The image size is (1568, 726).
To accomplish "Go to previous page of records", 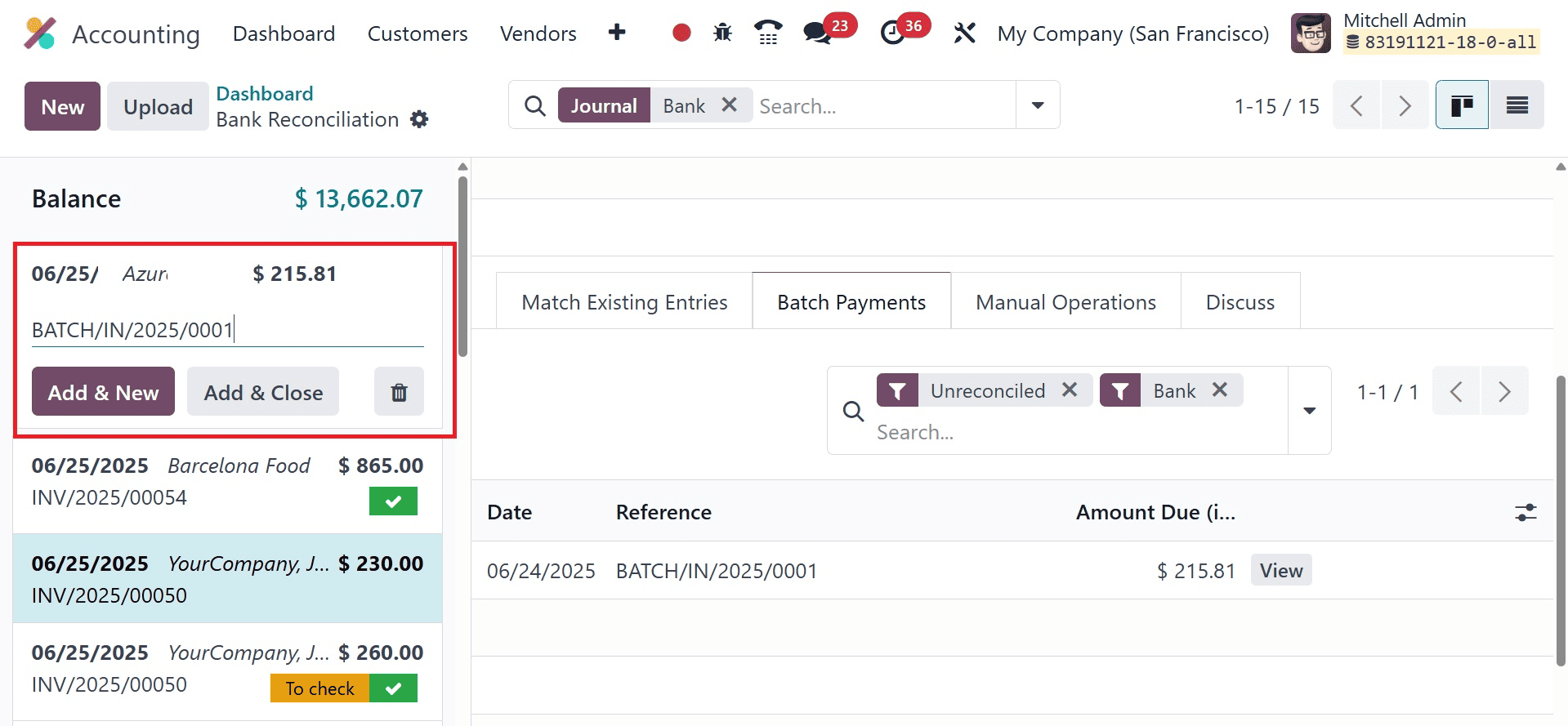I will tap(1356, 105).
